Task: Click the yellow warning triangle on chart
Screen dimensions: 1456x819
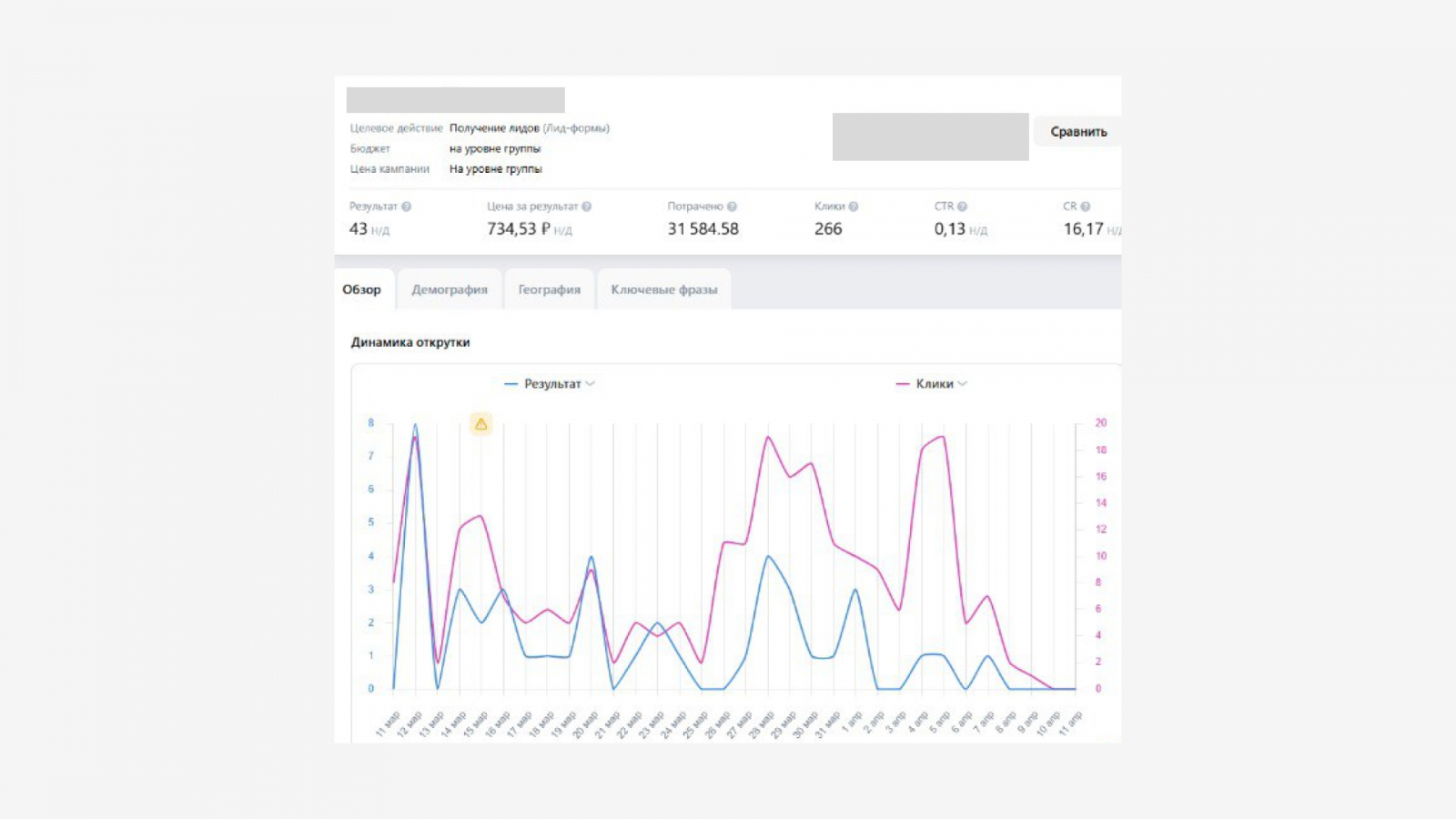Action: [480, 424]
